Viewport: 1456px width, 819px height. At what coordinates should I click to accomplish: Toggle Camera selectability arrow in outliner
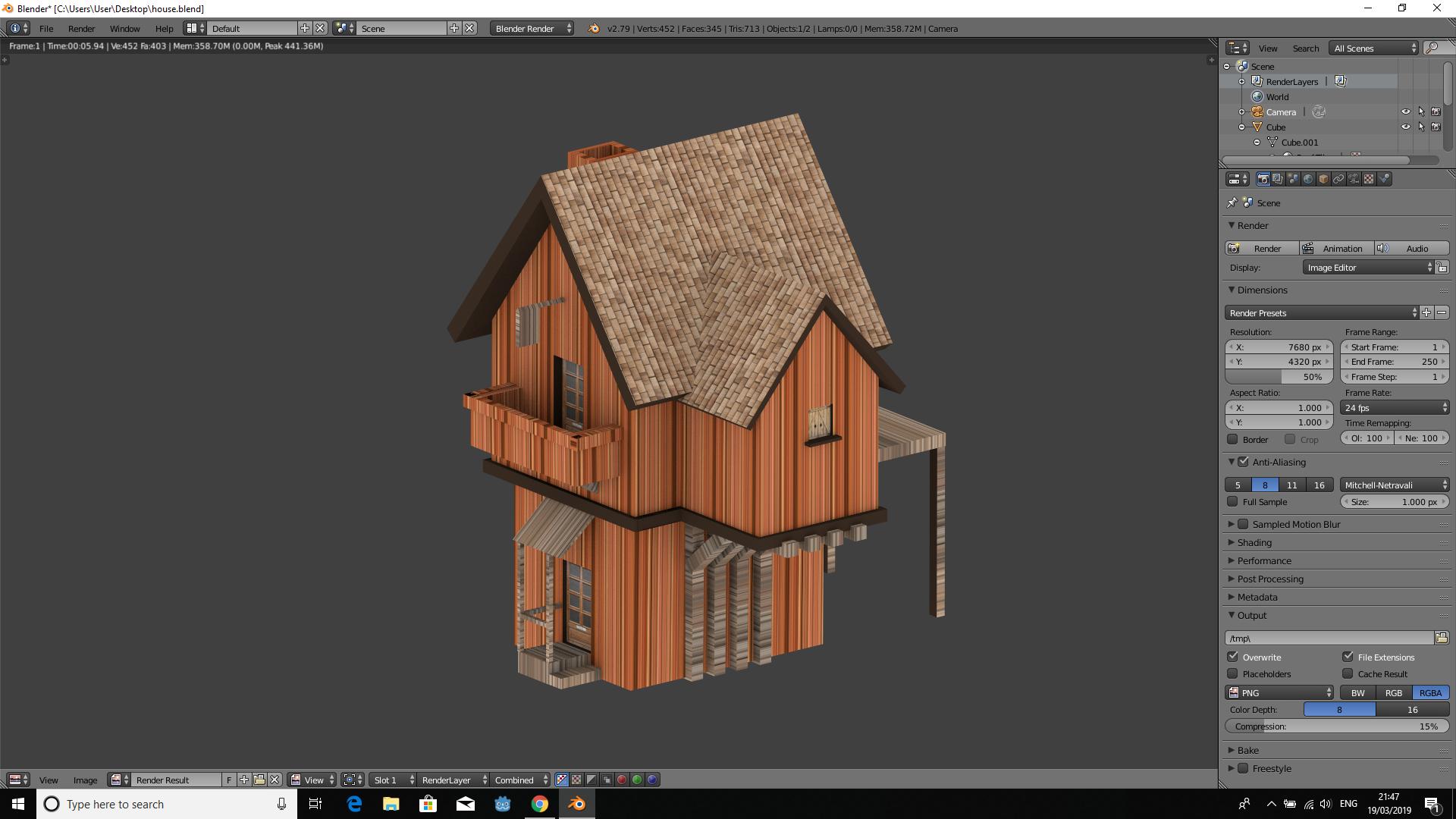[x=1421, y=111]
